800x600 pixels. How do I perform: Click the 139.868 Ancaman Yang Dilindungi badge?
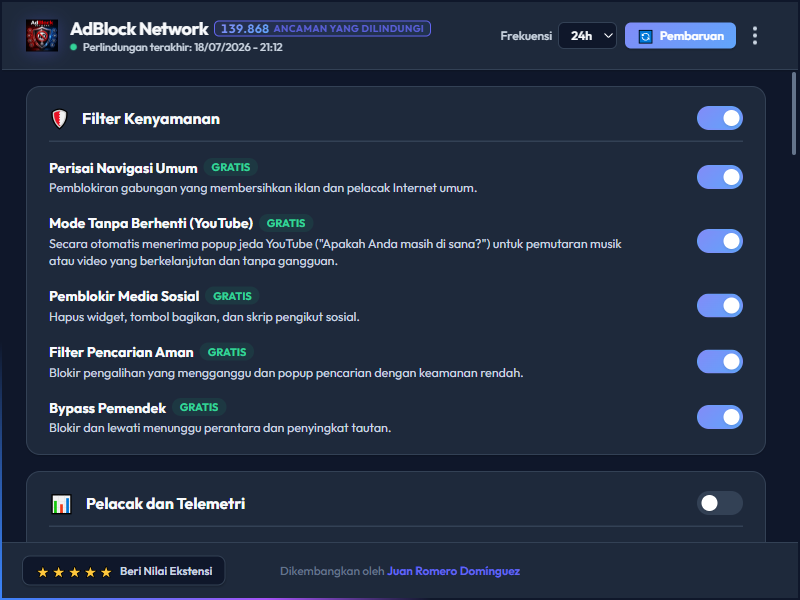322,29
